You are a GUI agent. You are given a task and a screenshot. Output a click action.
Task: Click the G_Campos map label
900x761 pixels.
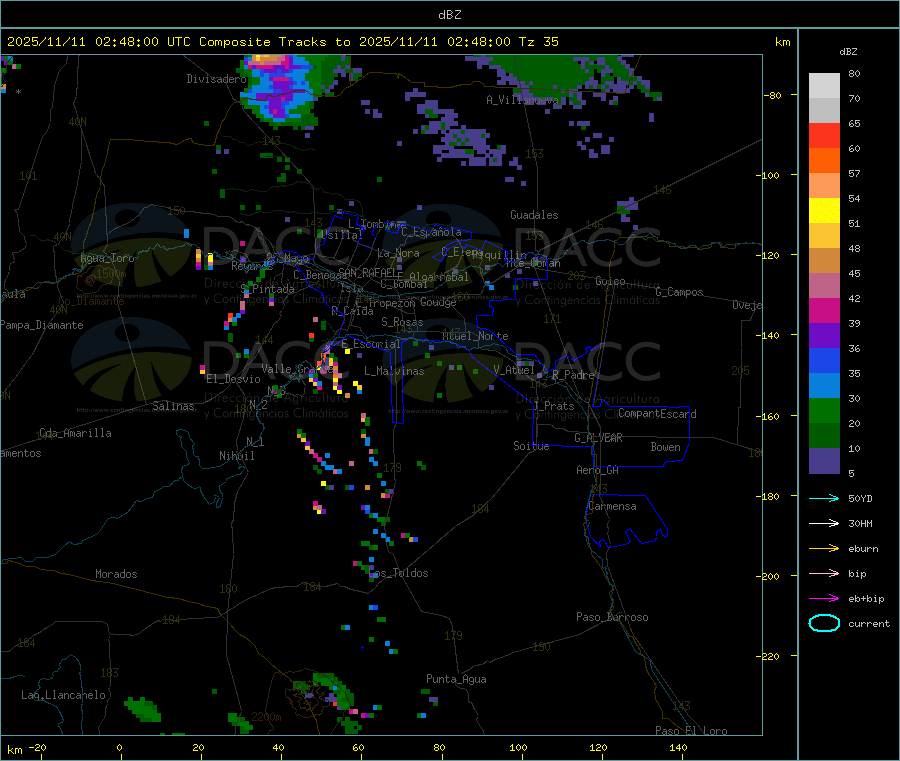tap(679, 292)
